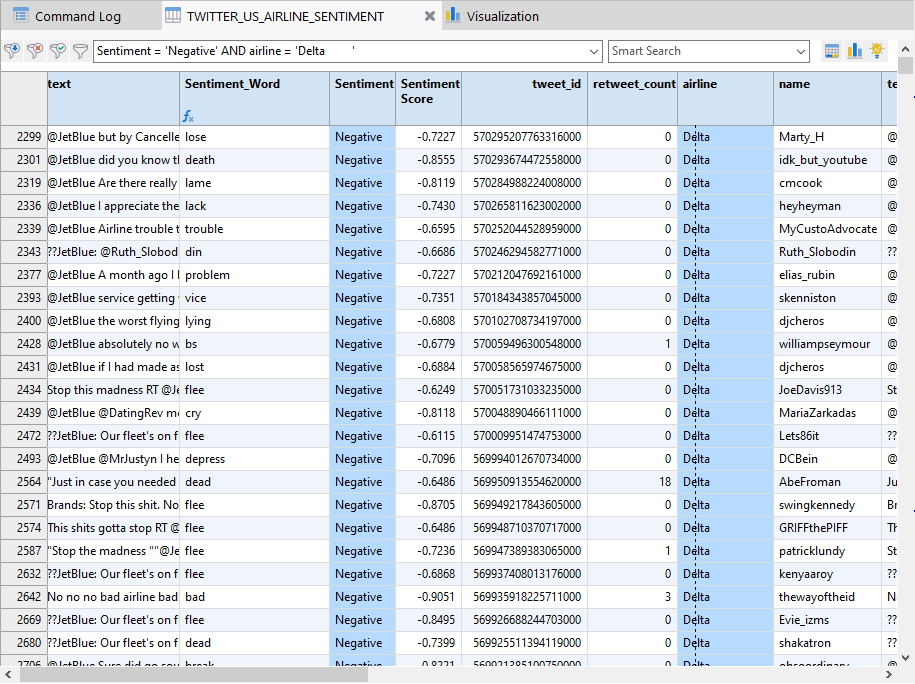Viewport: 915px width, 684px height.
Task: Expand the filter expression dropdown arrow
Action: (x=593, y=51)
